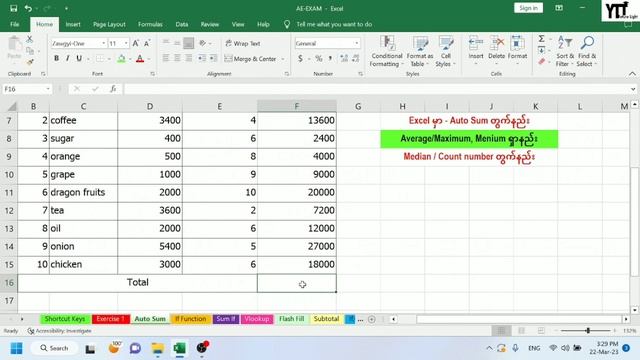Open the Conditional Formatting dropdown
The image size is (640, 360).
[x=387, y=51]
